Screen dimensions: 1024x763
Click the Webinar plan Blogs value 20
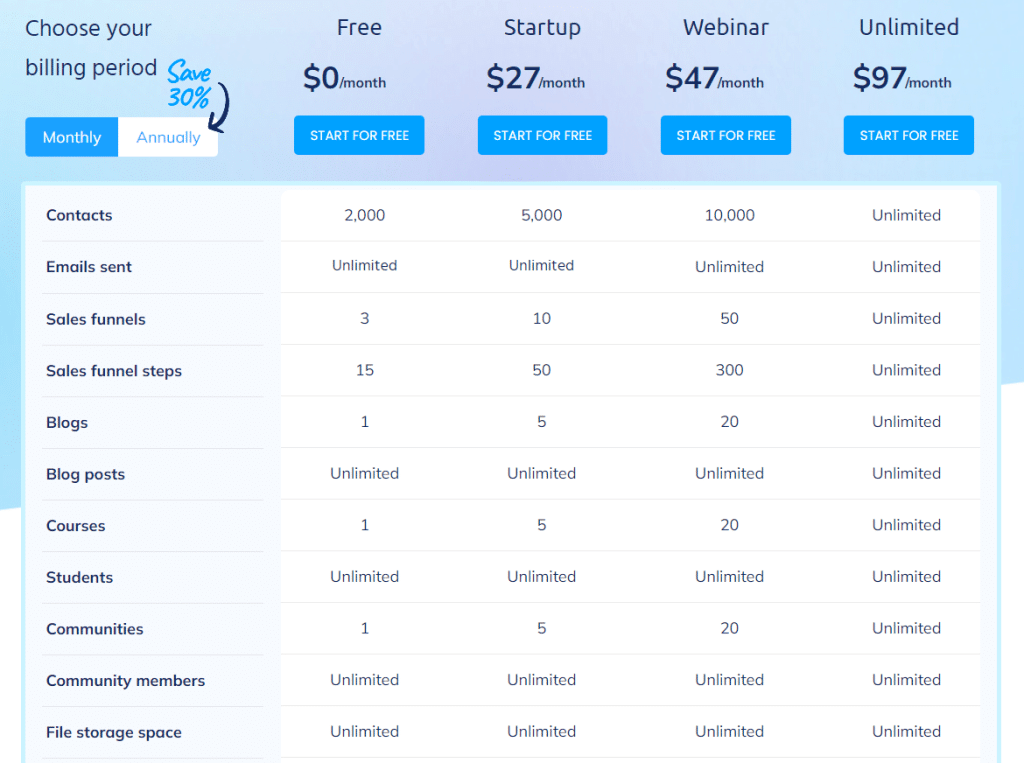pos(729,421)
